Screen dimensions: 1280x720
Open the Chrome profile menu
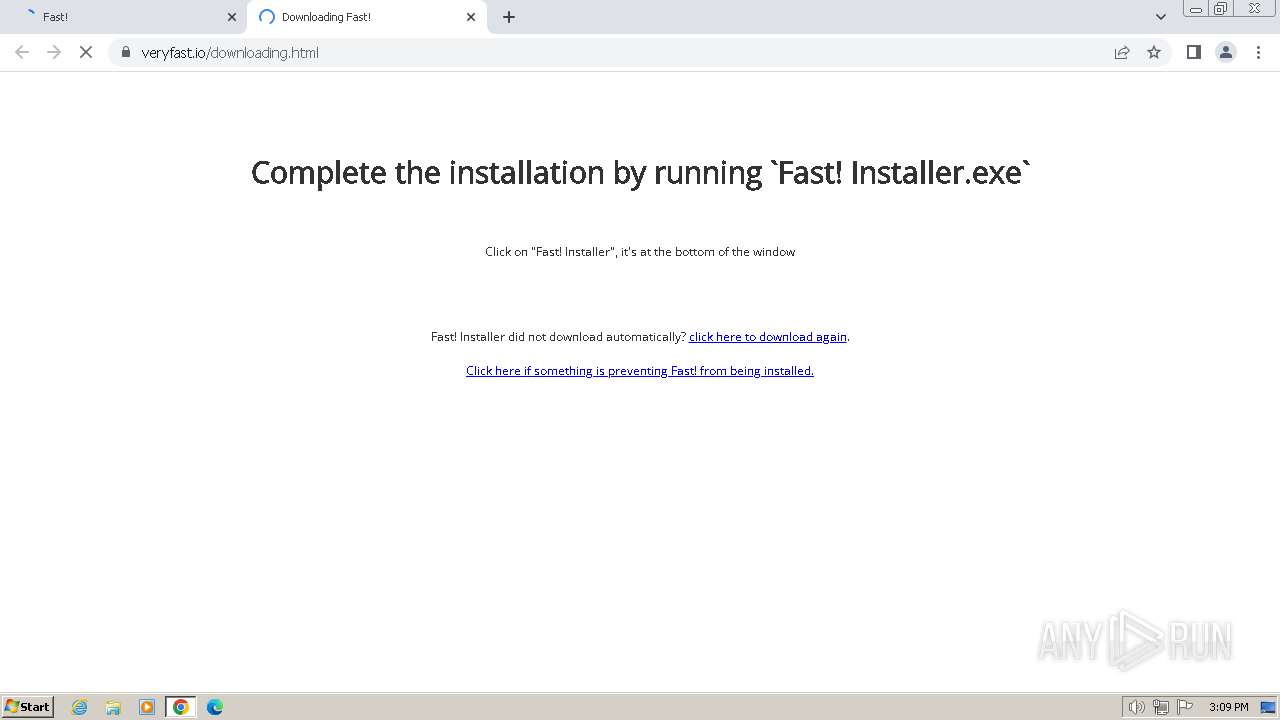pyautogui.click(x=1226, y=52)
